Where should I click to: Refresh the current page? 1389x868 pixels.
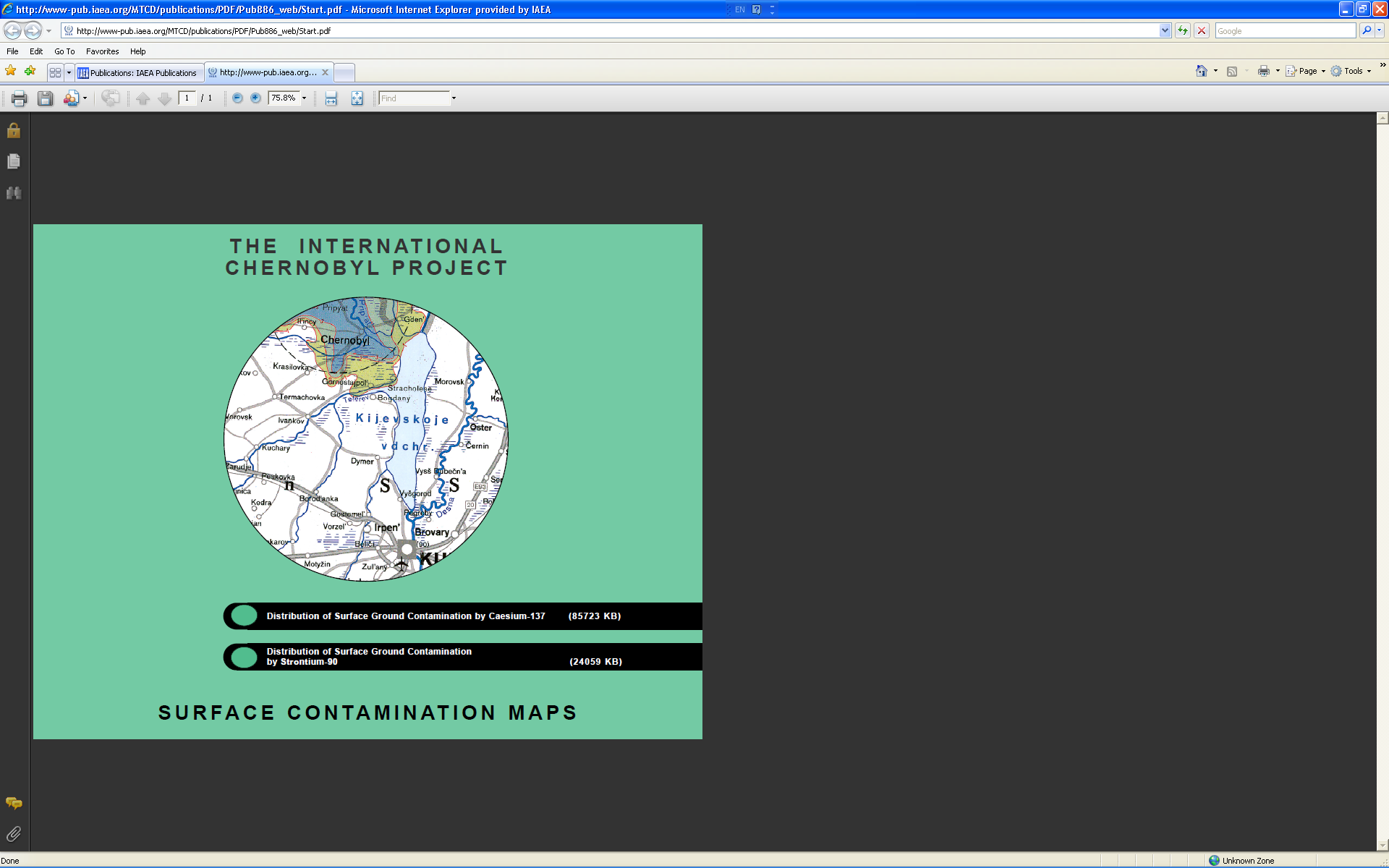click(x=1183, y=30)
